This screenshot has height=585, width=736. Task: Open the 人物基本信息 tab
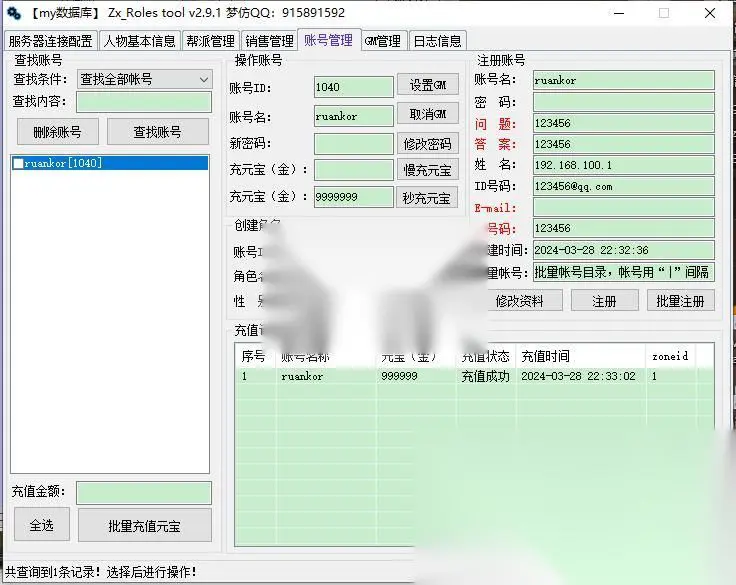(139, 41)
